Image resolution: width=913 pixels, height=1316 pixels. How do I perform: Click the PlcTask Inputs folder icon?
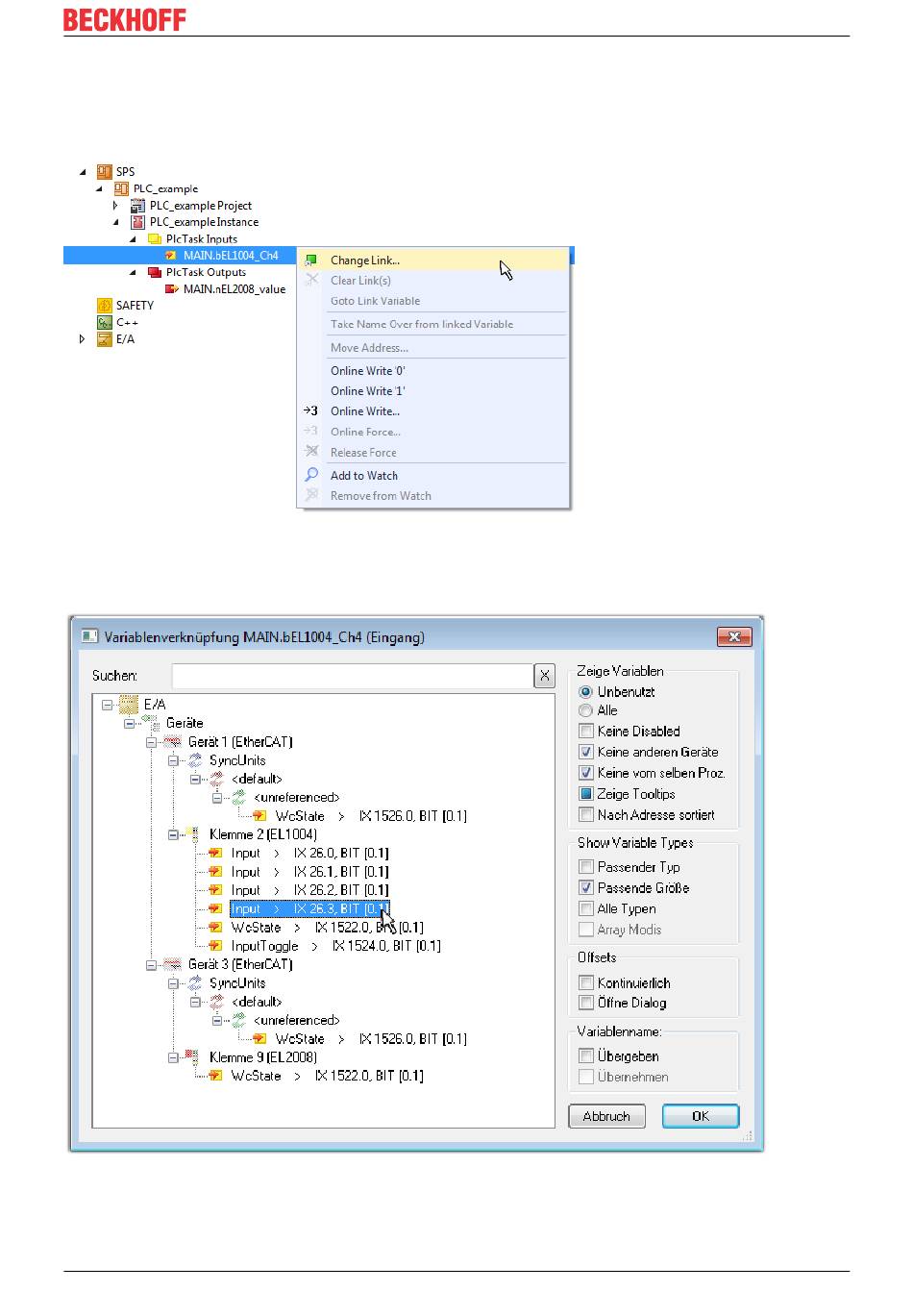pos(155,239)
